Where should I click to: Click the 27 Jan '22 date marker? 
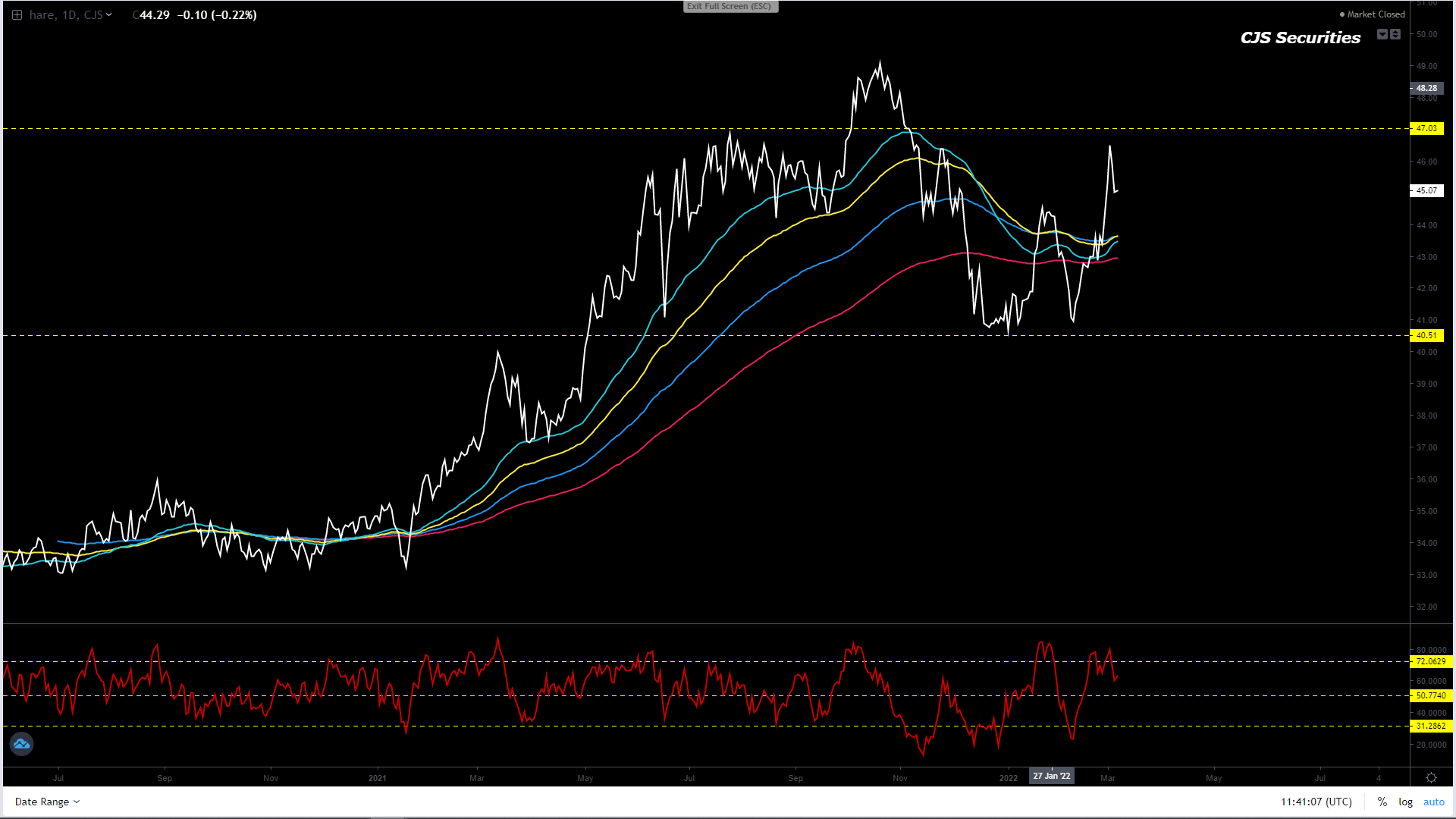click(x=1051, y=776)
